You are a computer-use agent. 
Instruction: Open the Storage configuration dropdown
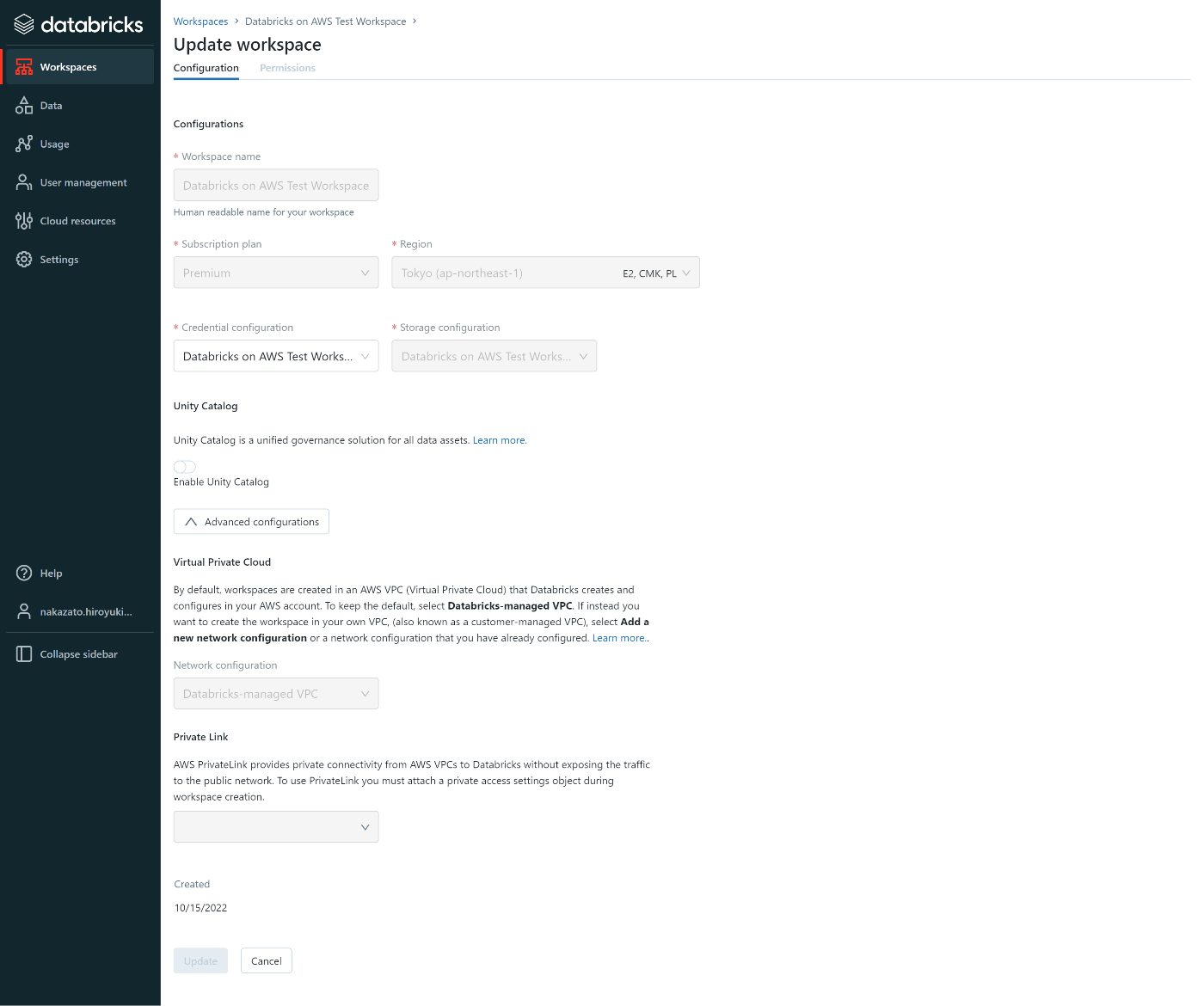click(494, 356)
